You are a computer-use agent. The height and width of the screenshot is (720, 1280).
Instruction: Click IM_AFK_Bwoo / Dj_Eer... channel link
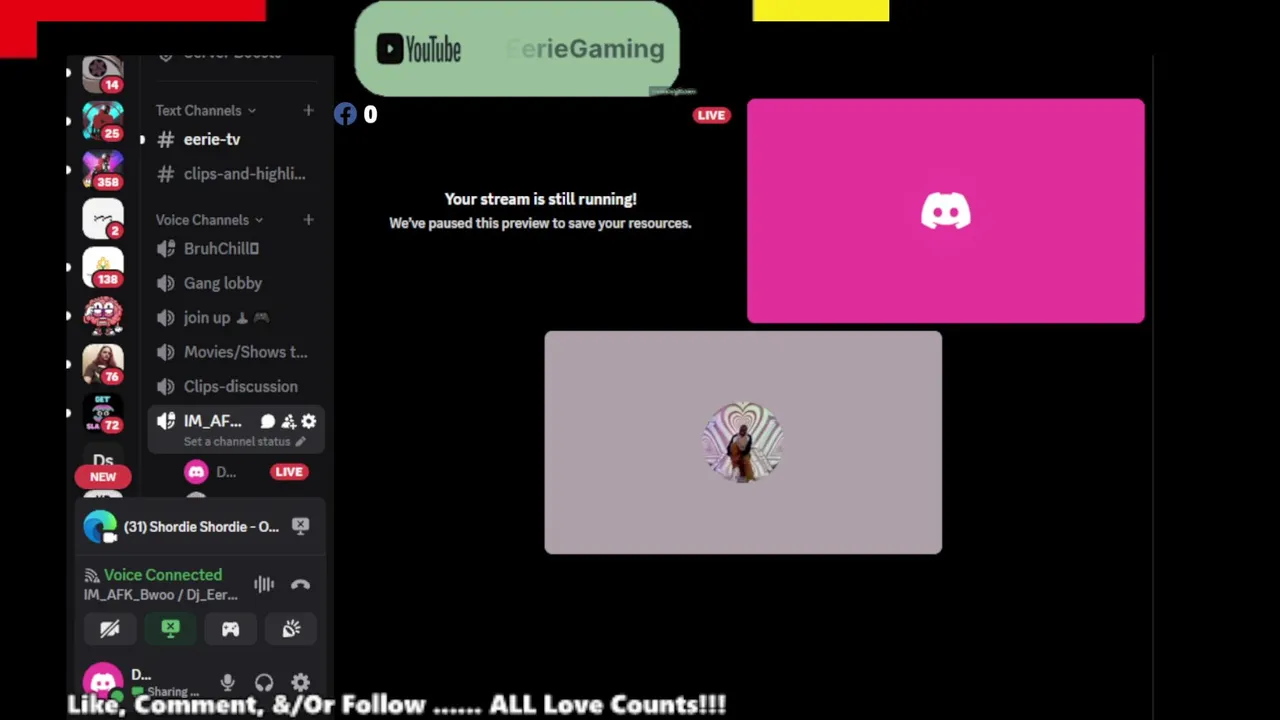tap(161, 595)
